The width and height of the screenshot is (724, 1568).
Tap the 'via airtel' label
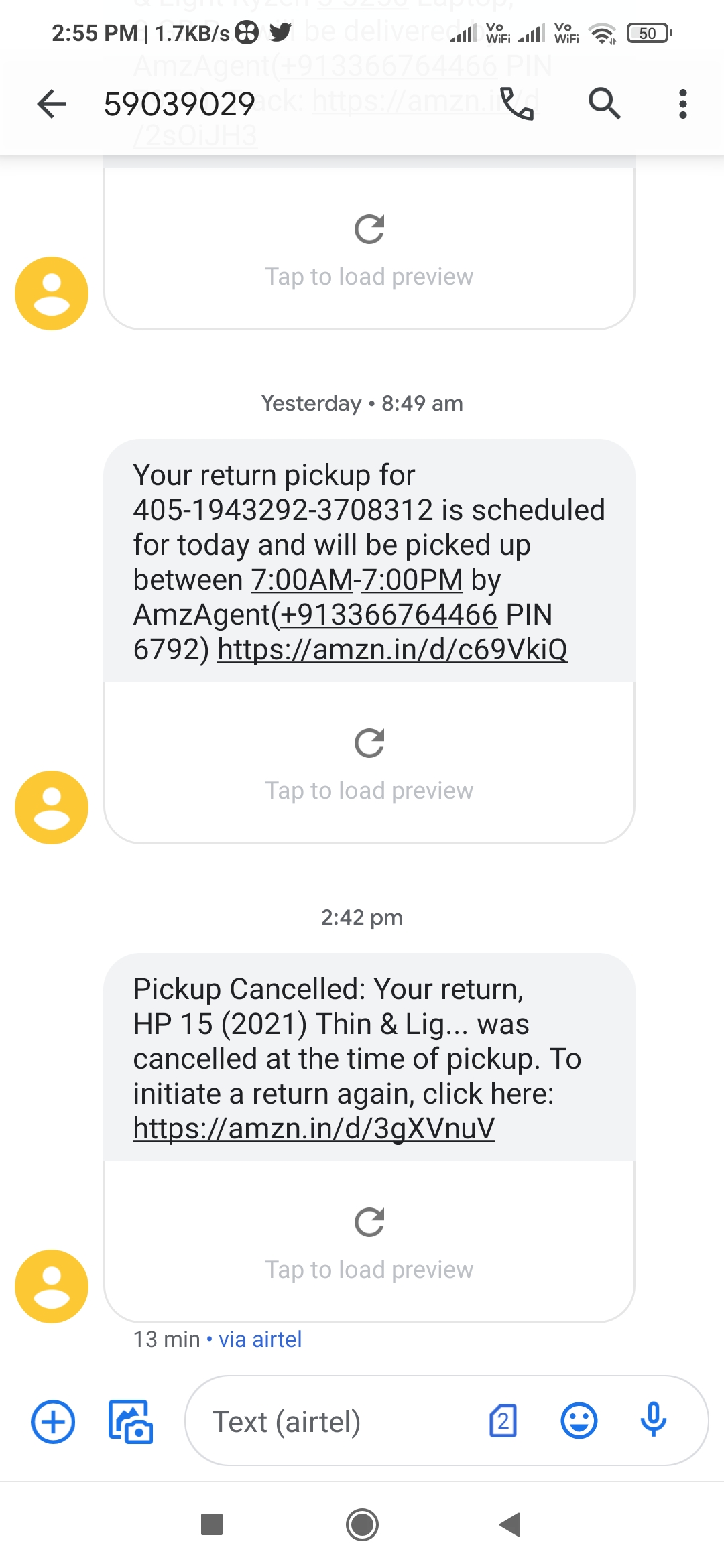coord(260,1340)
